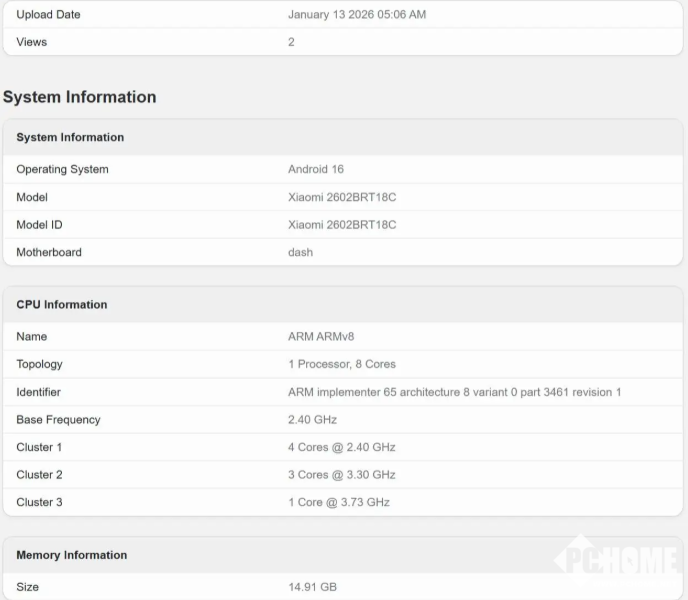The width and height of the screenshot is (688, 600).
Task: Click the Views count value
Action: [291, 42]
